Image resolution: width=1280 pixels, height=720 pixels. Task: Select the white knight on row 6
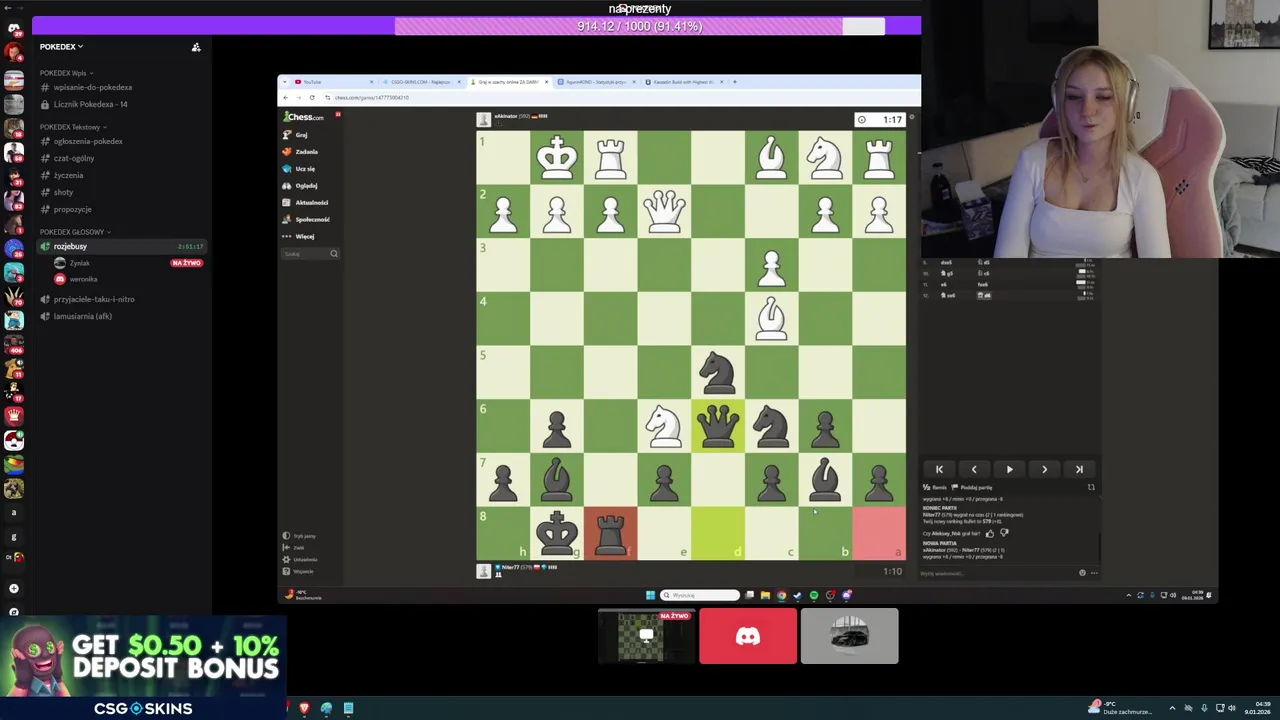pyautogui.click(x=664, y=426)
